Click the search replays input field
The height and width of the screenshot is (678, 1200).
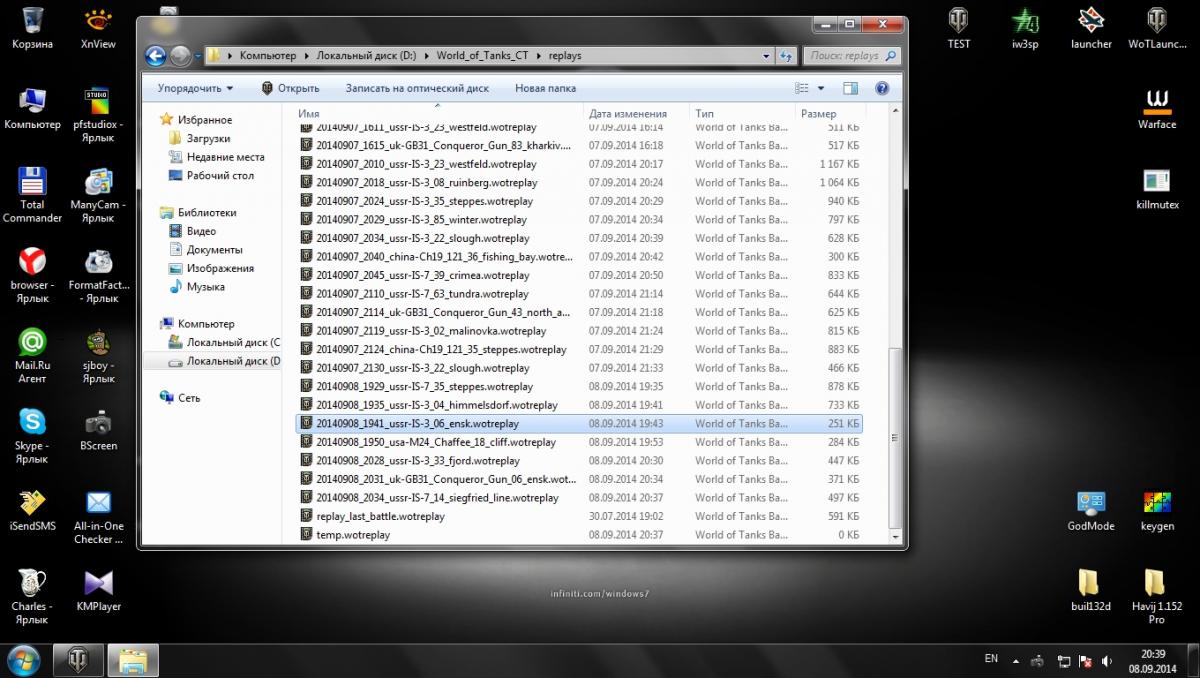tap(853, 56)
